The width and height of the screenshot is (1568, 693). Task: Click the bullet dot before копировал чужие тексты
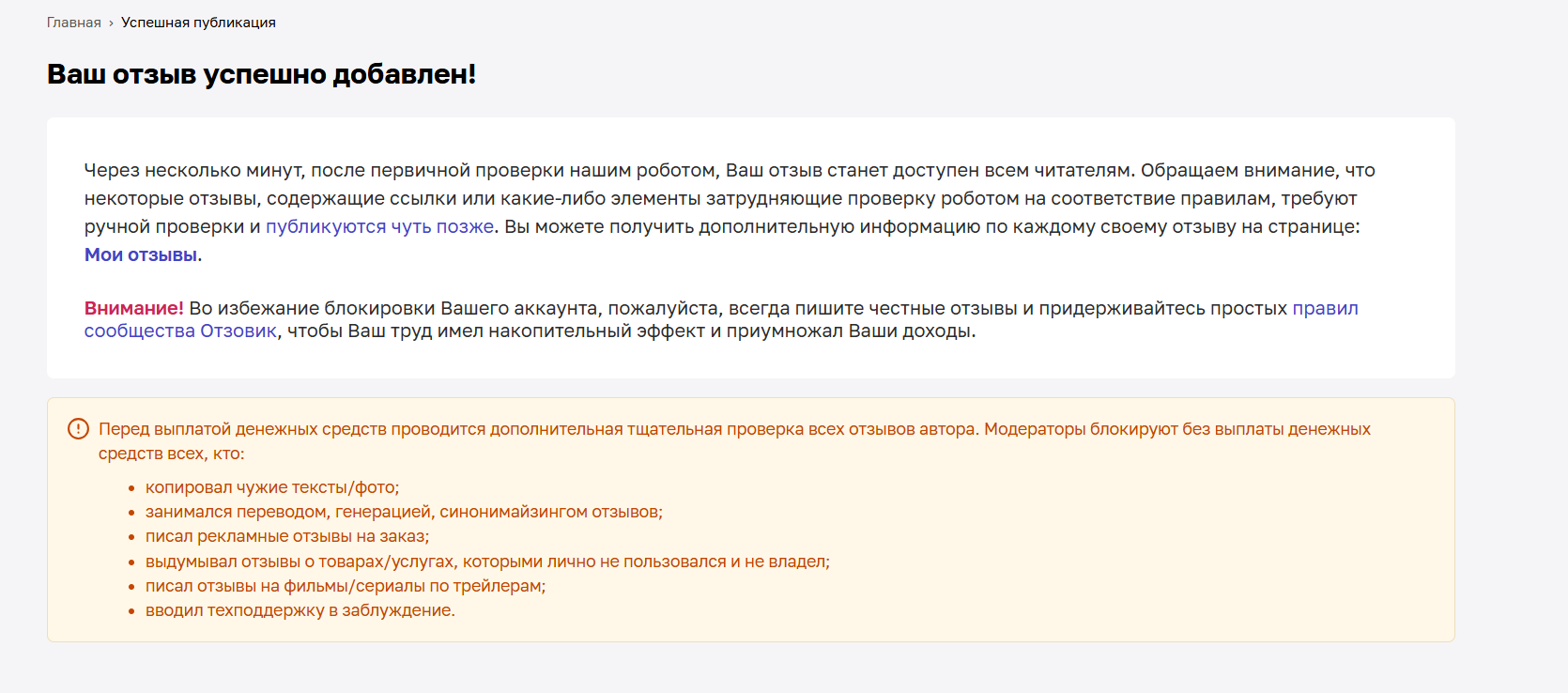[x=132, y=488]
